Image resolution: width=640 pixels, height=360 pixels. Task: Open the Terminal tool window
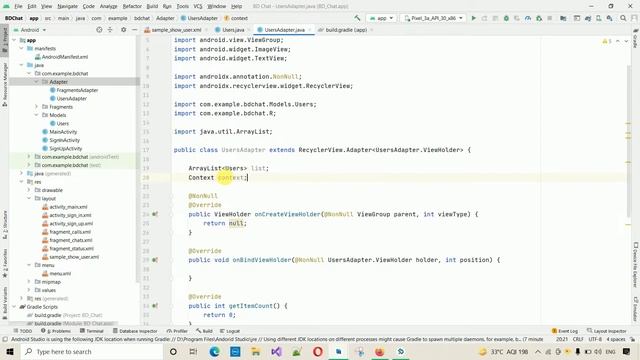92,331
